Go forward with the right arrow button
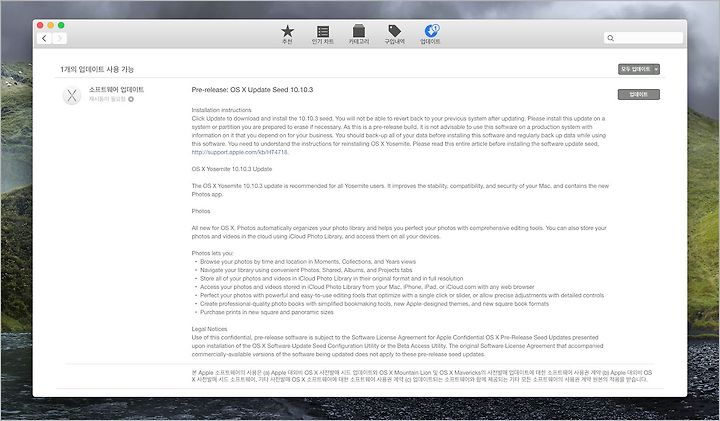This screenshot has width=720, height=421. (59, 39)
